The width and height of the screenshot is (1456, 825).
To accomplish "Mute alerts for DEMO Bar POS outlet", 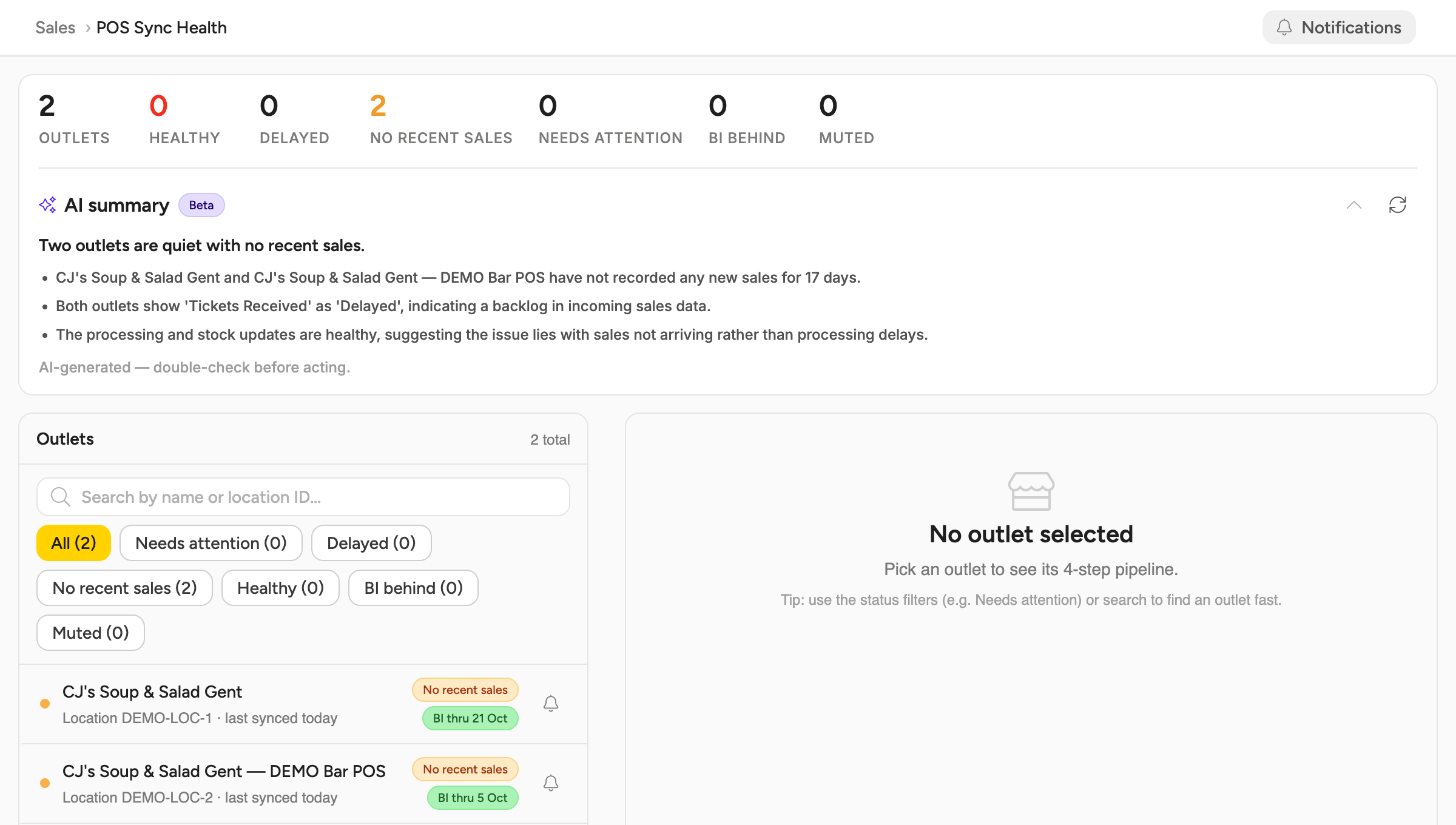I will (550, 783).
